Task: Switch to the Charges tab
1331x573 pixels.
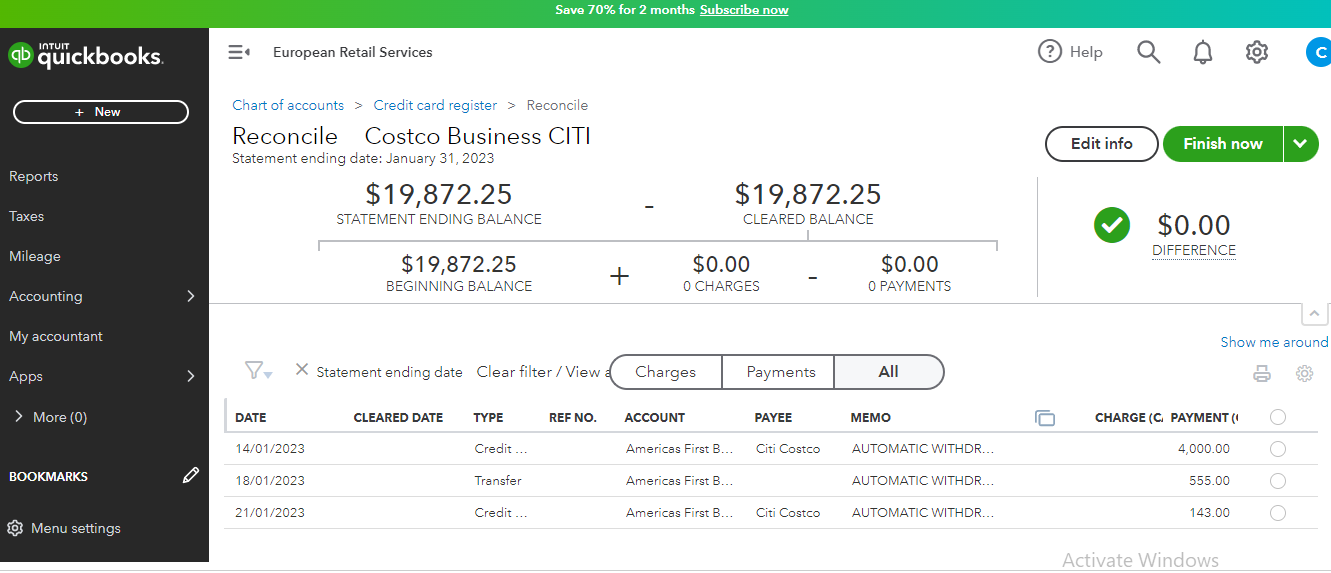Action: 665,372
